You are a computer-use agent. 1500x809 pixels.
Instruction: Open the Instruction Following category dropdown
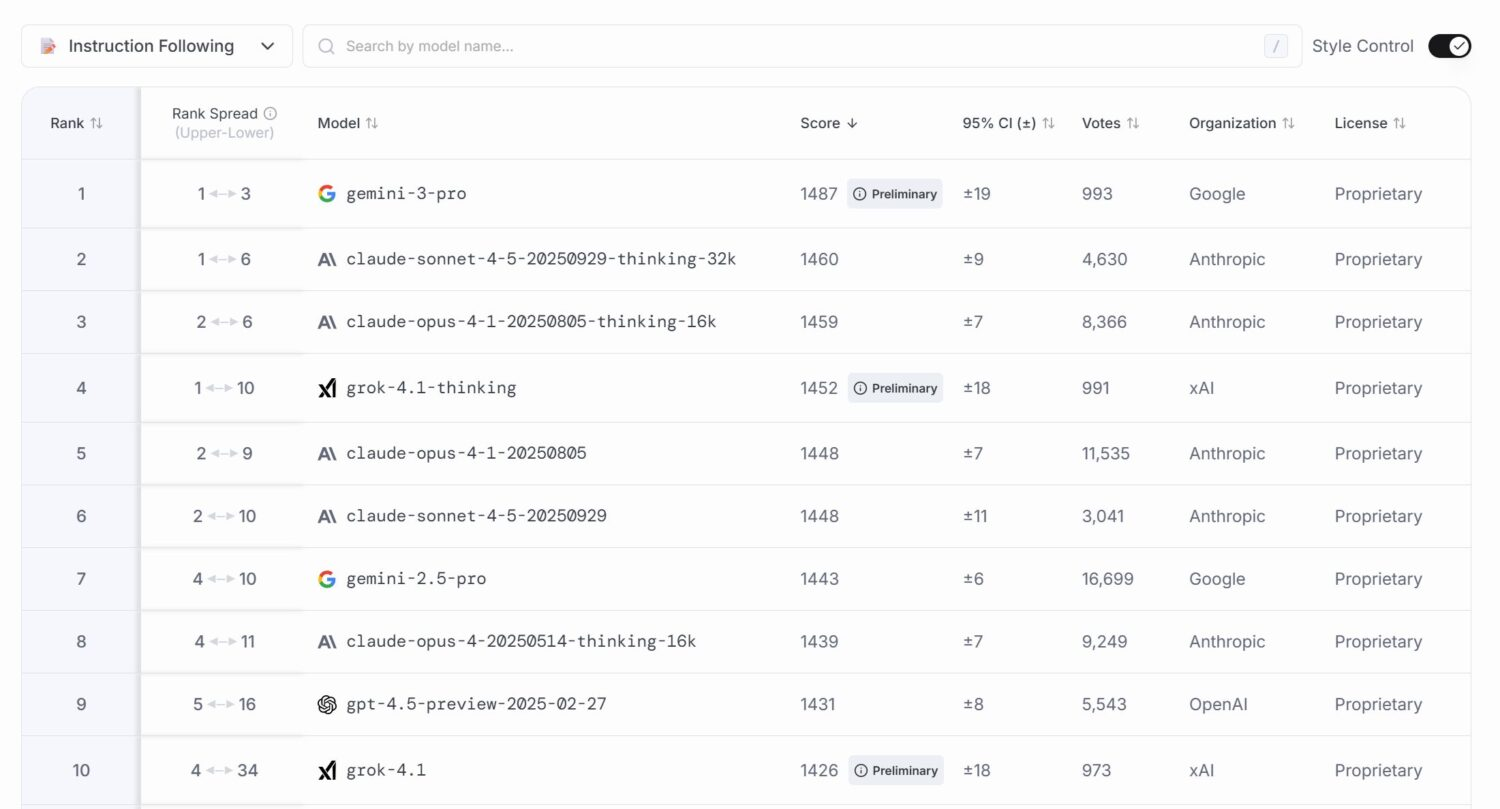click(157, 46)
